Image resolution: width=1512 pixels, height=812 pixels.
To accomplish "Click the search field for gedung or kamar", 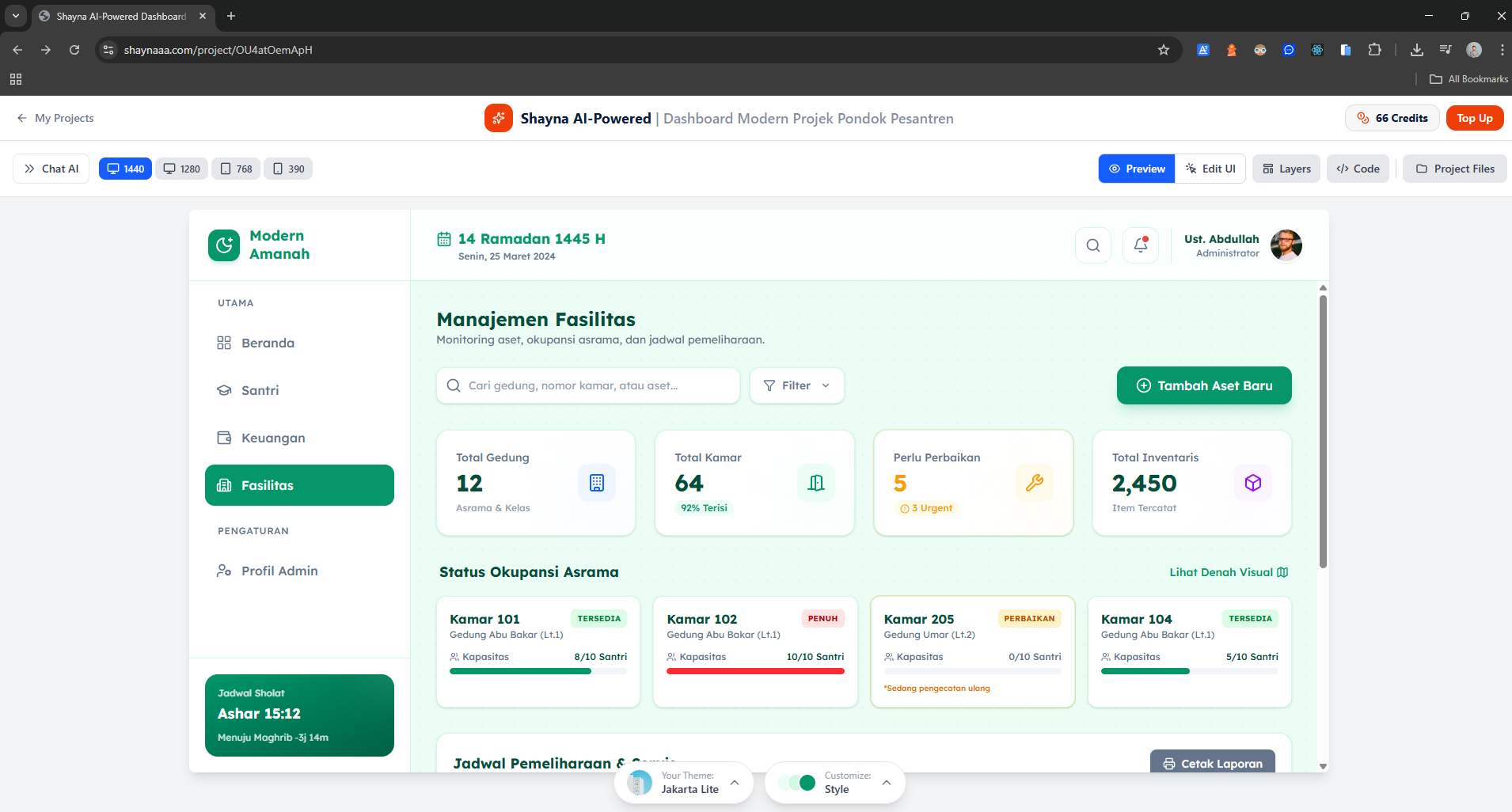I will (x=587, y=385).
